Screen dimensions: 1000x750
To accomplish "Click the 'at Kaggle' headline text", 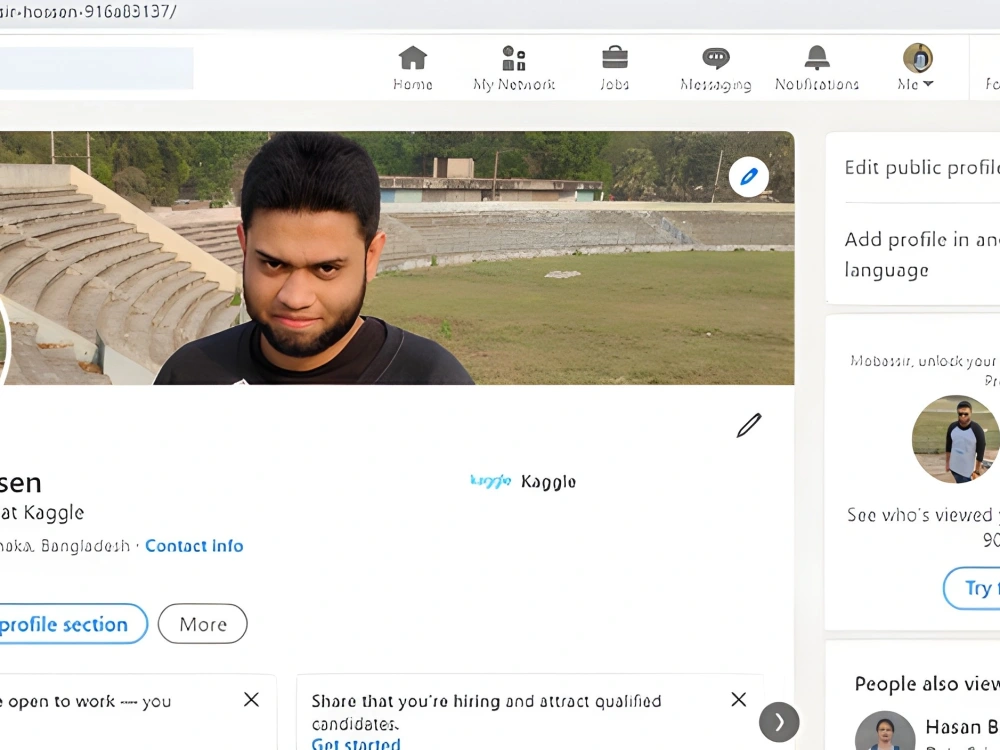I will click(x=42, y=513).
